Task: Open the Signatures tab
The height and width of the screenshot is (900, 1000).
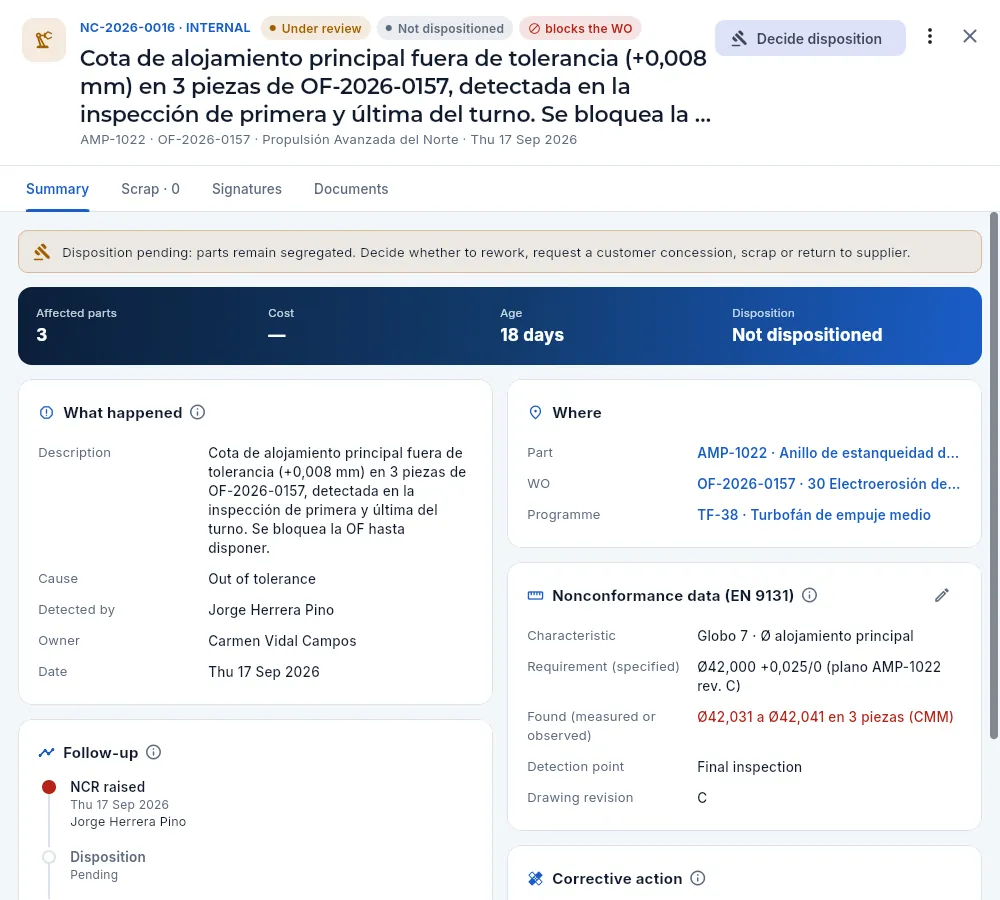Action: coord(247,189)
